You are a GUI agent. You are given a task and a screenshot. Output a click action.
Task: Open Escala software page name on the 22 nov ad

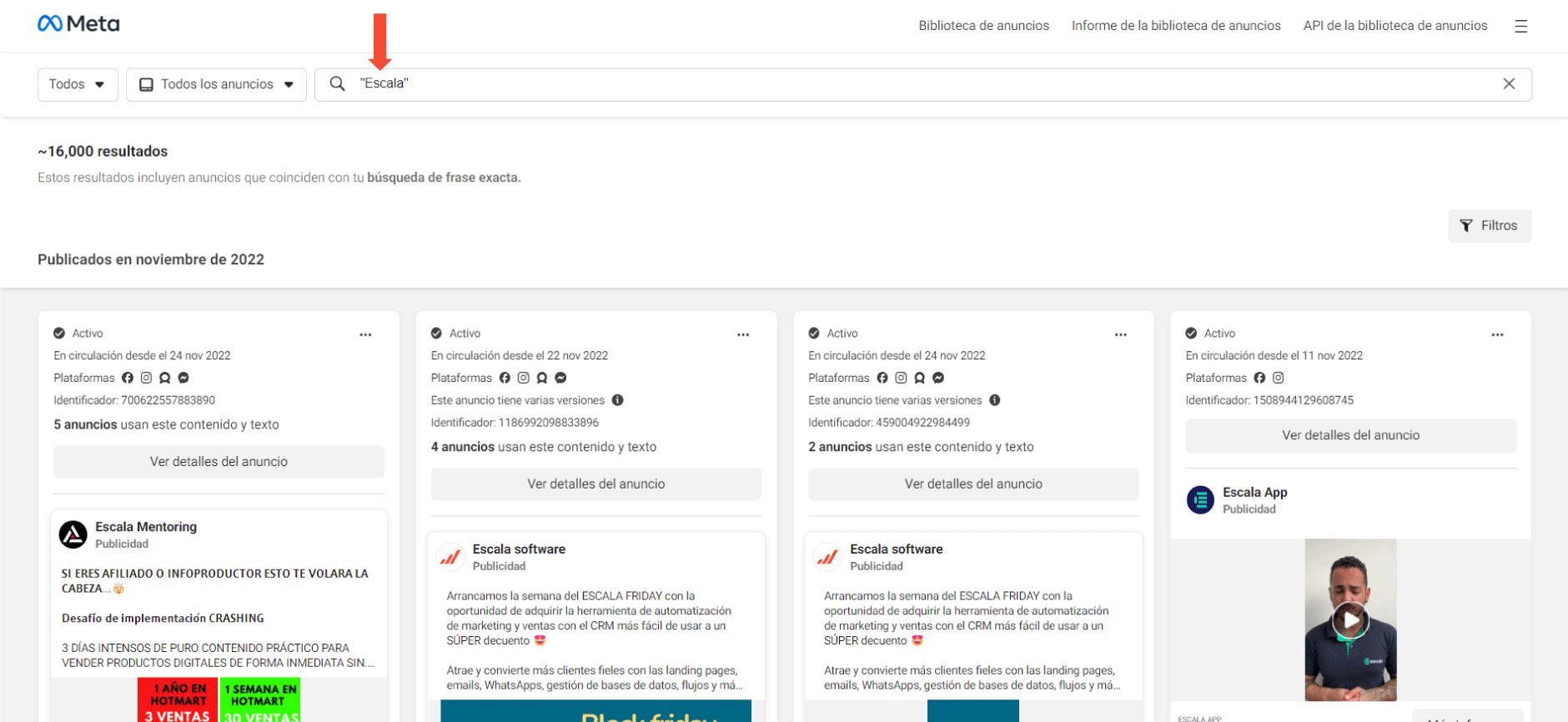click(519, 549)
